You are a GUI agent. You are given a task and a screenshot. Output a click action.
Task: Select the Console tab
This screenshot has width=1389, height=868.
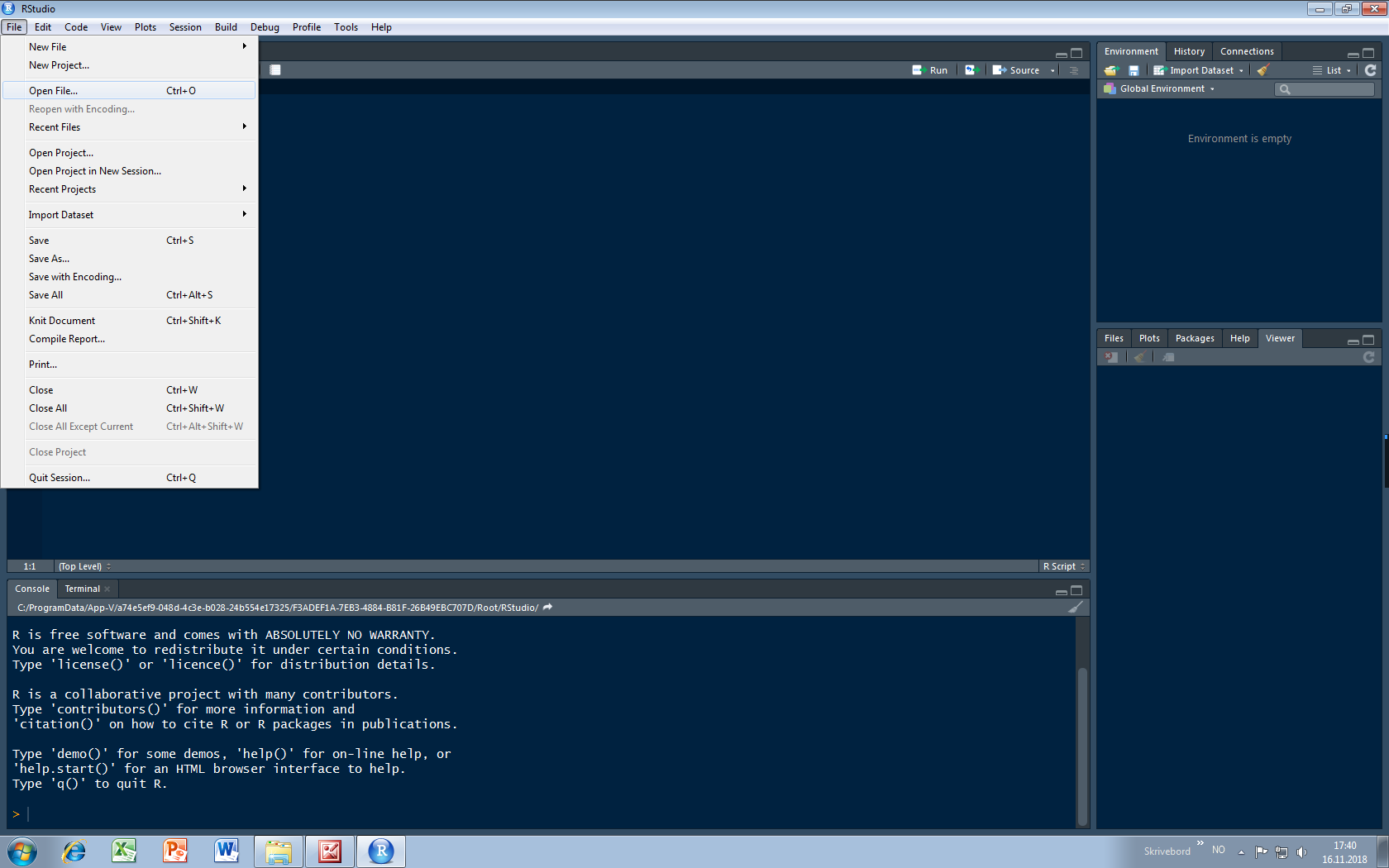(x=32, y=589)
